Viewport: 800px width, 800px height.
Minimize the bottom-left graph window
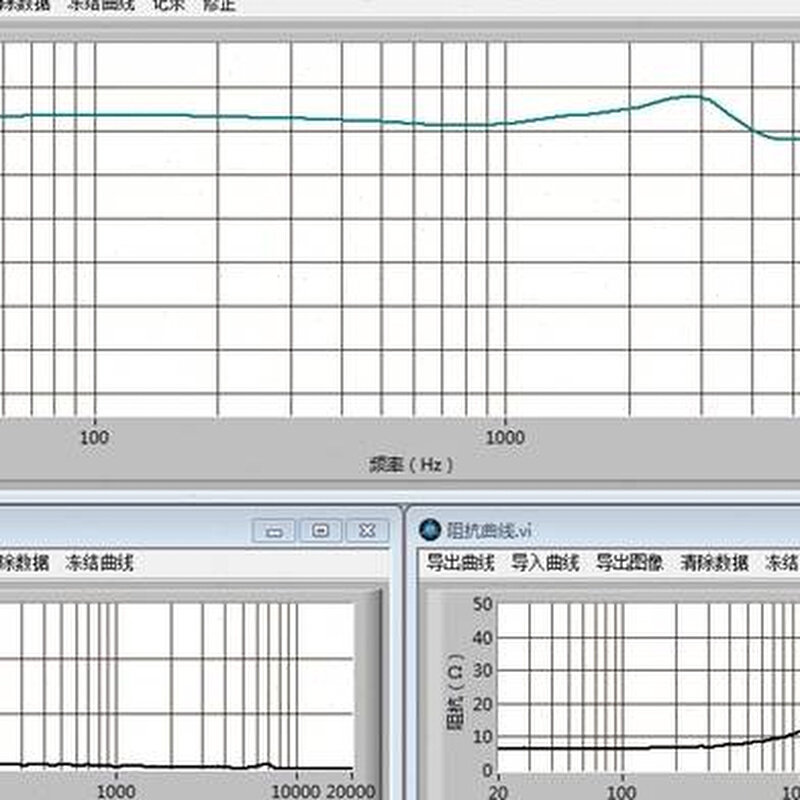pyautogui.click(x=273, y=530)
